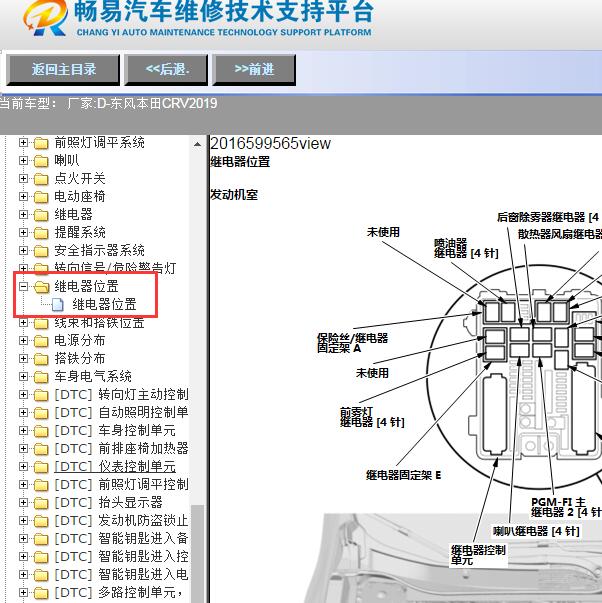602x603 pixels.
Task: Click the 提醒系统 folder icon
Action: coord(41,233)
